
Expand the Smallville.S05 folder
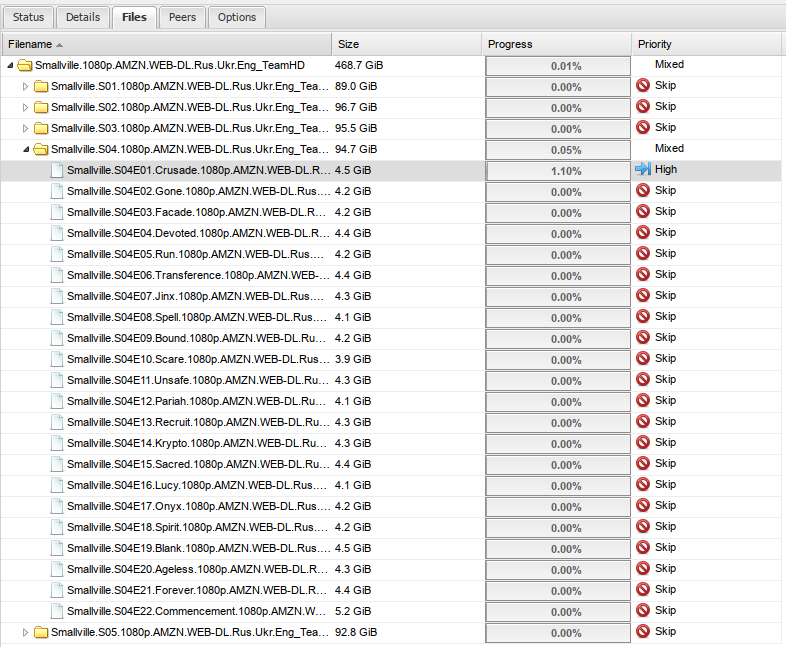coord(26,632)
